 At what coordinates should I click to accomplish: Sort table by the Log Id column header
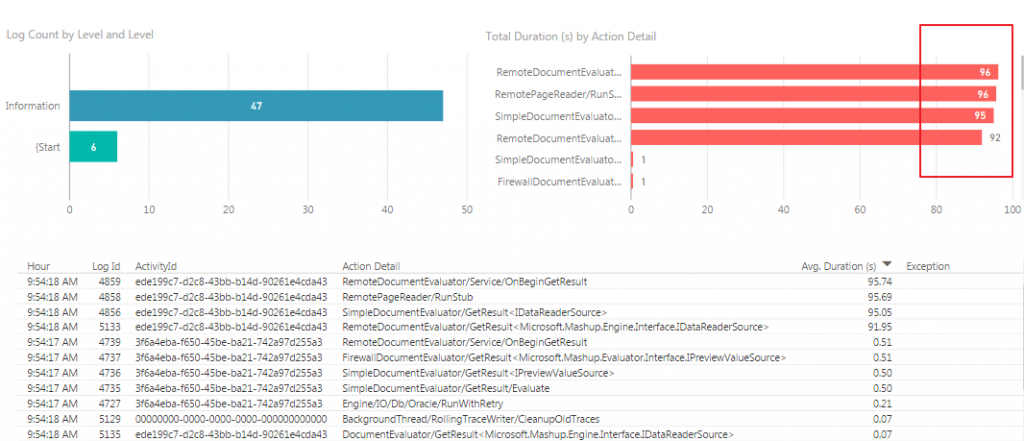pyautogui.click(x=106, y=267)
